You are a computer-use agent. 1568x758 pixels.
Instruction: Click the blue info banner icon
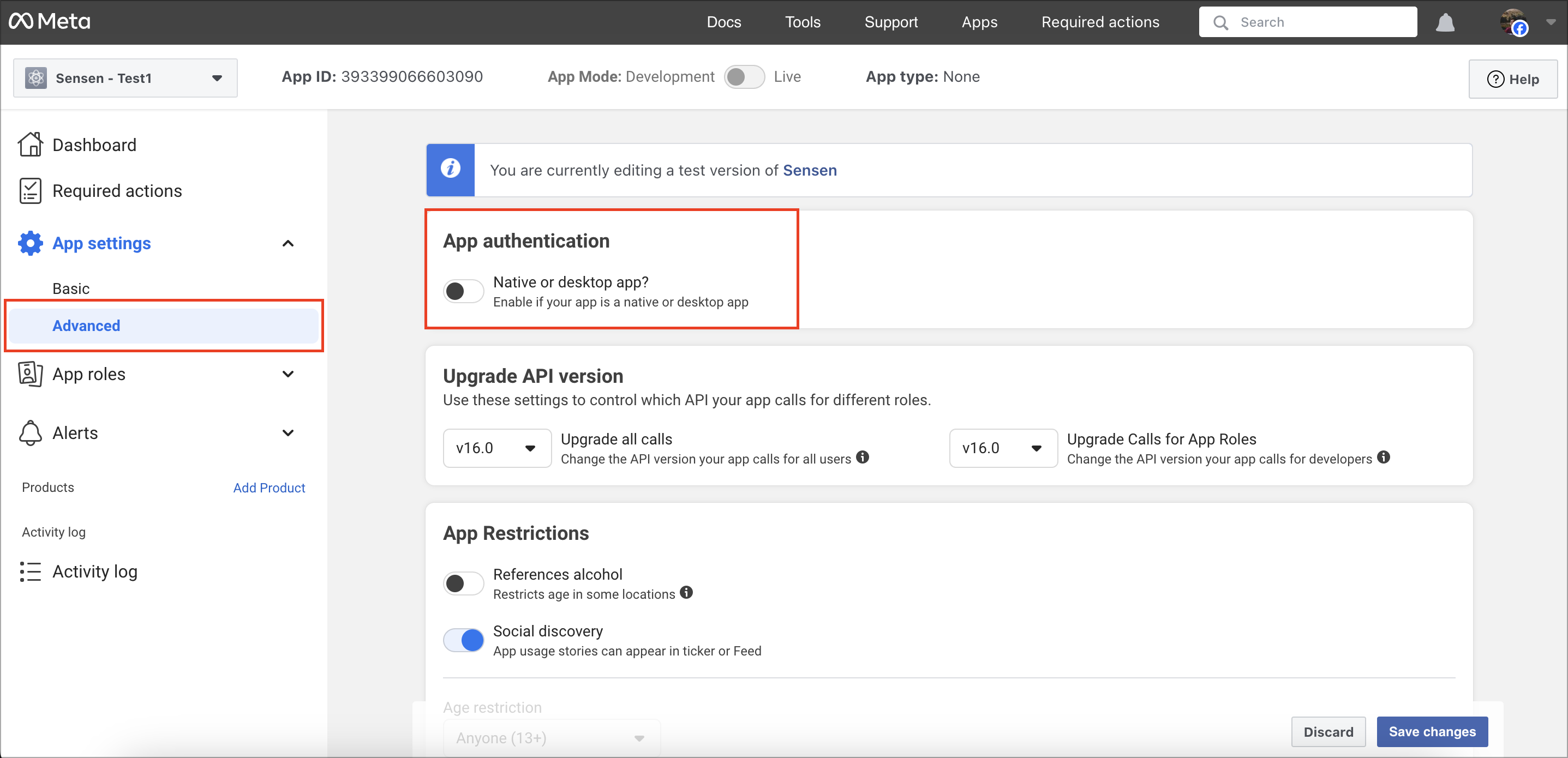(451, 170)
